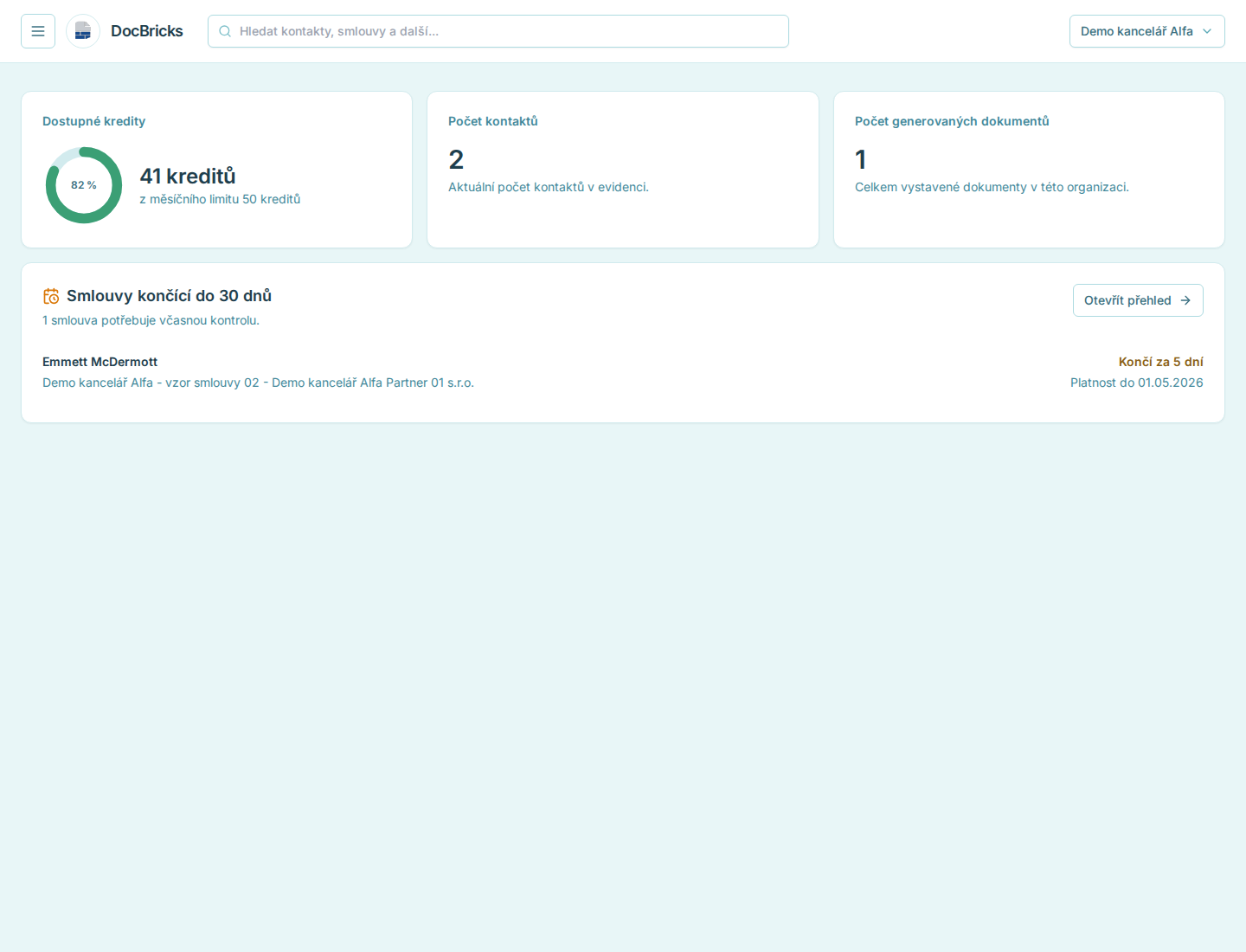Click the Smlouvy končící do 30 dnů heading
The width and height of the screenshot is (1246, 952).
click(169, 296)
